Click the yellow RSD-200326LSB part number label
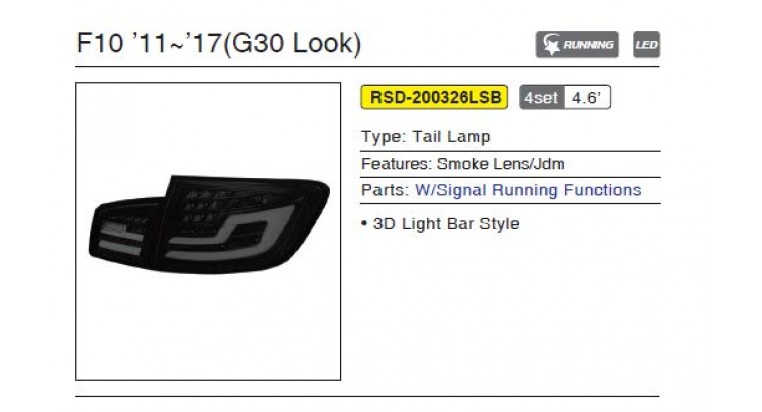The height and width of the screenshot is (412, 762). click(x=434, y=97)
